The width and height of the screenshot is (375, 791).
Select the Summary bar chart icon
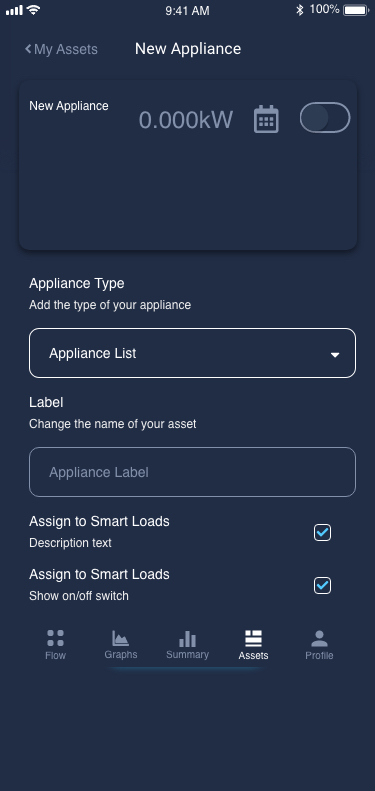pyautogui.click(x=187, y=639)
